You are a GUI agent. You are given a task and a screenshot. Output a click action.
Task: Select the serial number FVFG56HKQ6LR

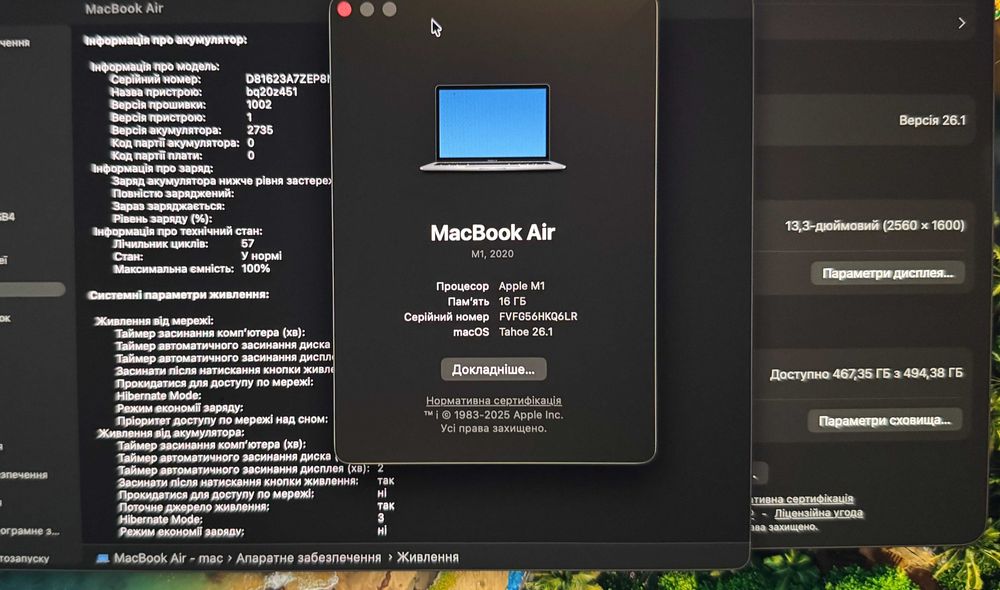click(538, 316)
